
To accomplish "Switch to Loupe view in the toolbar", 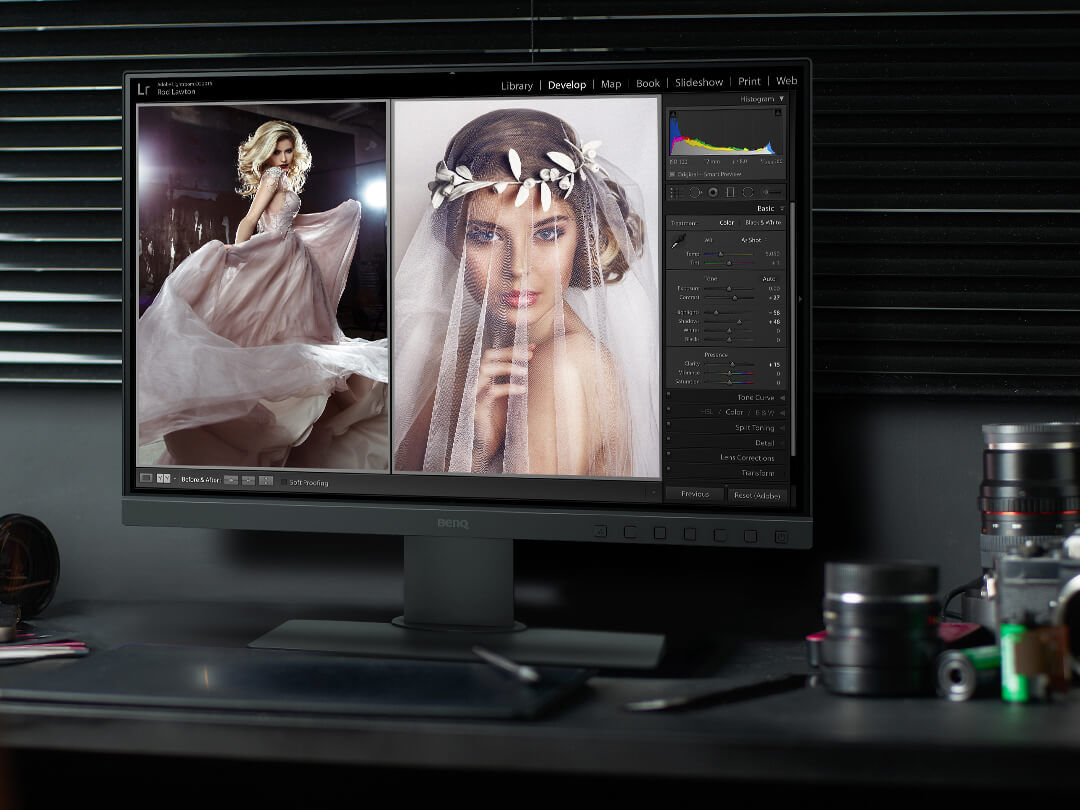I will 147,480.
